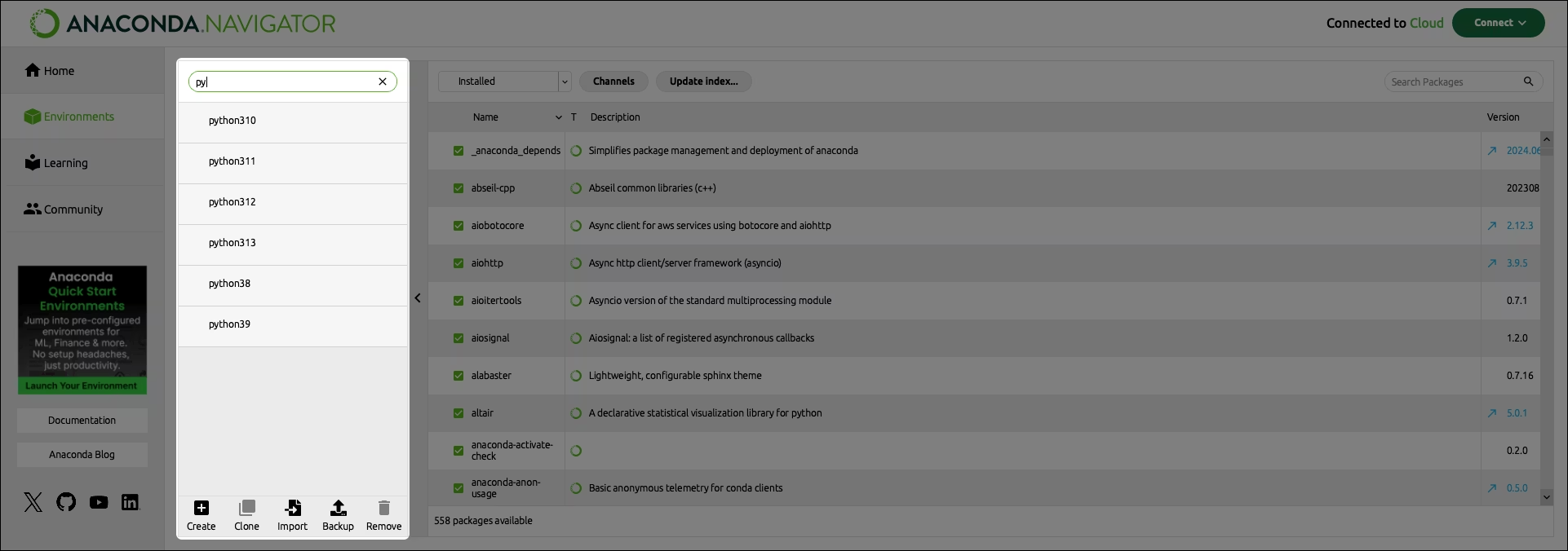Collapse the environments panel with the arrow
The height and width of the screenshot is (551, 1568).
(x=418, y=298)
